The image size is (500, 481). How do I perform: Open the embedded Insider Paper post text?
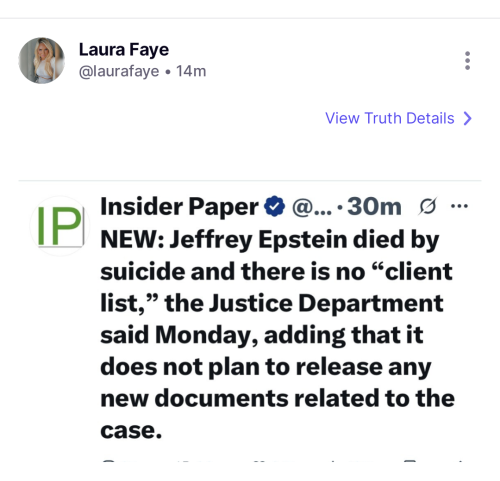point(277,334)
